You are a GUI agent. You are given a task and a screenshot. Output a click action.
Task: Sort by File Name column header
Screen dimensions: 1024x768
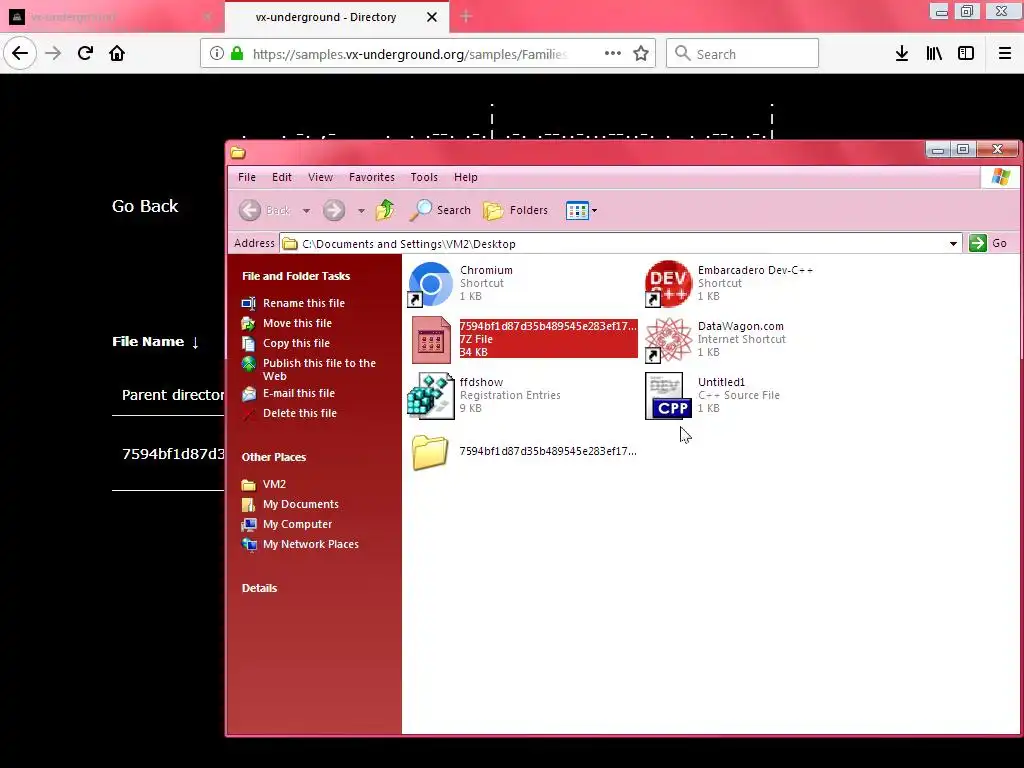155,342
